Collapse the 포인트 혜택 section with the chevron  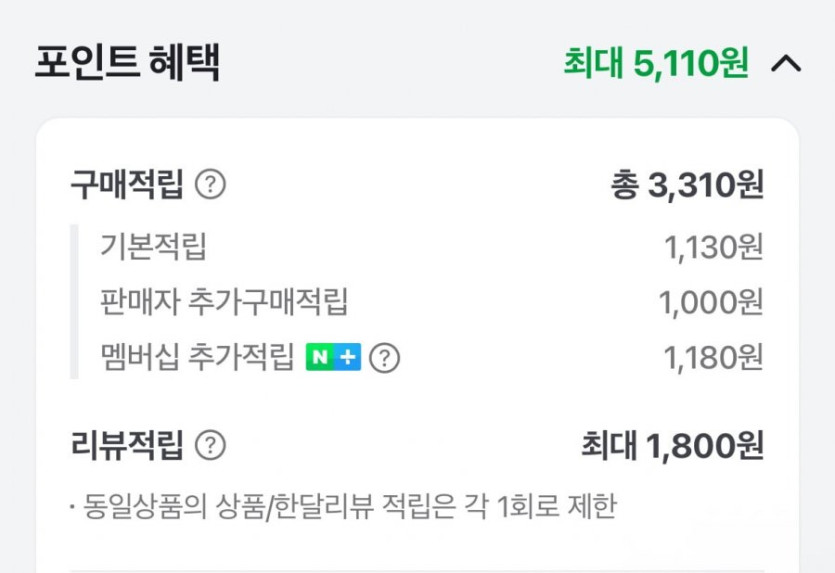pos(786,64)
